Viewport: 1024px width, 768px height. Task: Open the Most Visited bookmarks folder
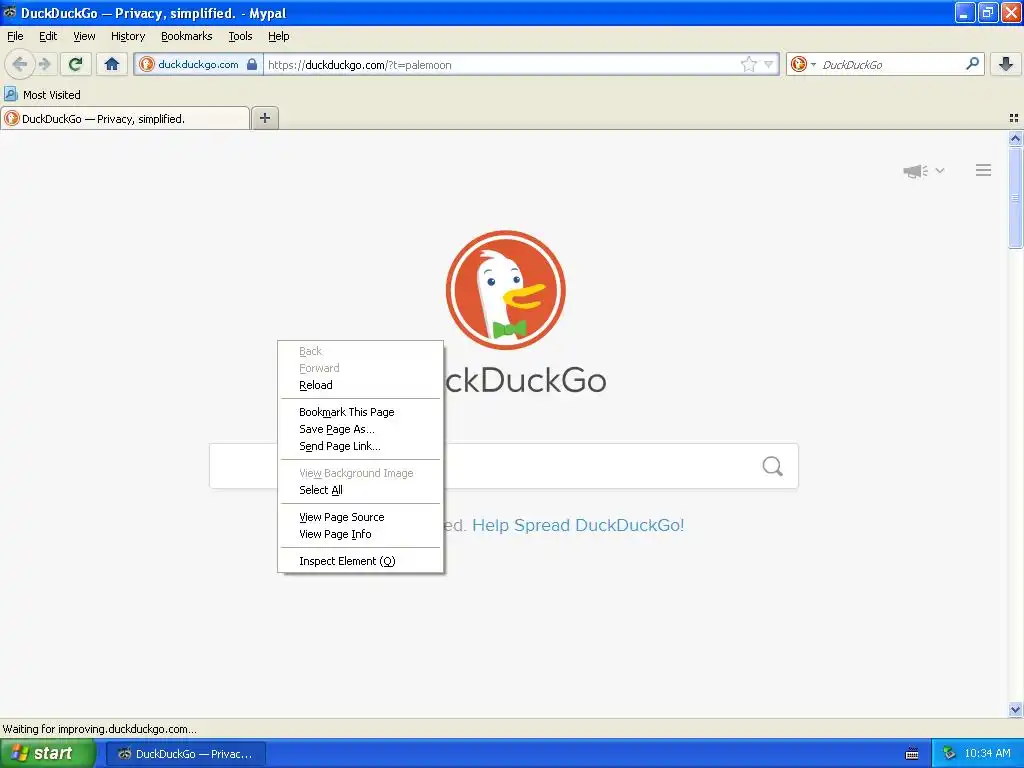tap(42, 95)
